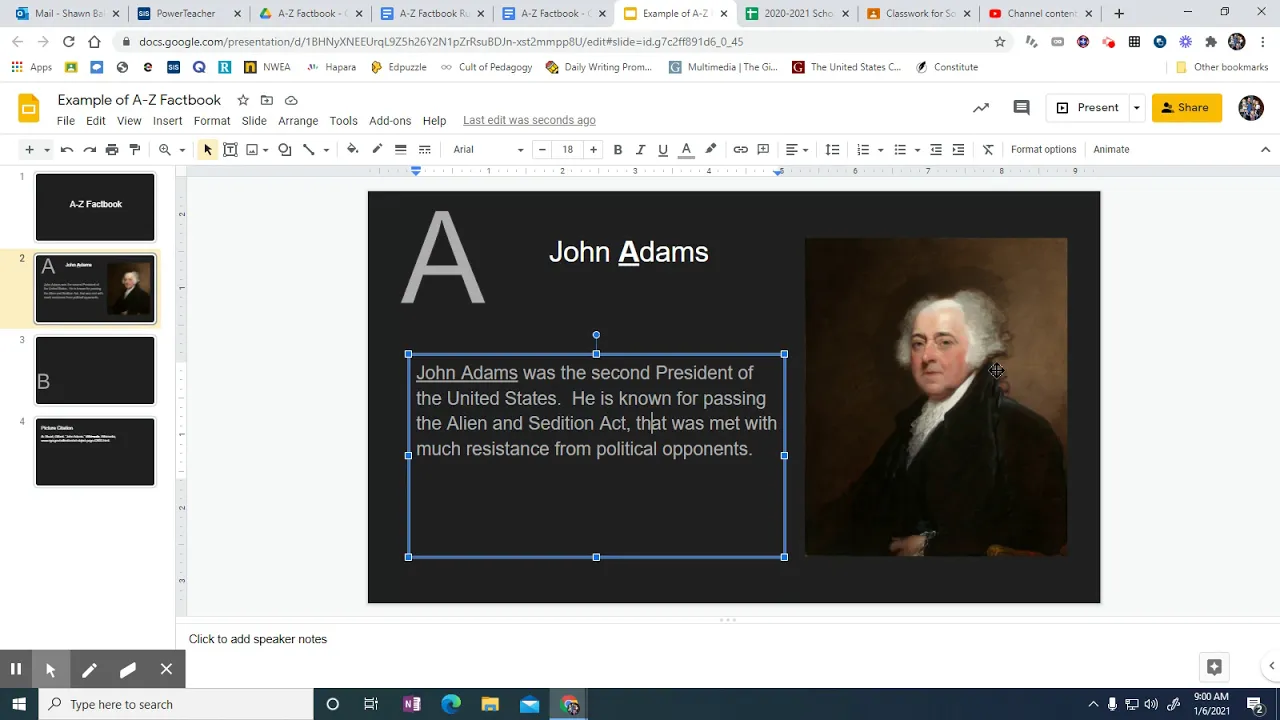
Task: Click 'Last edit was seconds ago' link
Action: pyautogui.click(x=529, y=121)
